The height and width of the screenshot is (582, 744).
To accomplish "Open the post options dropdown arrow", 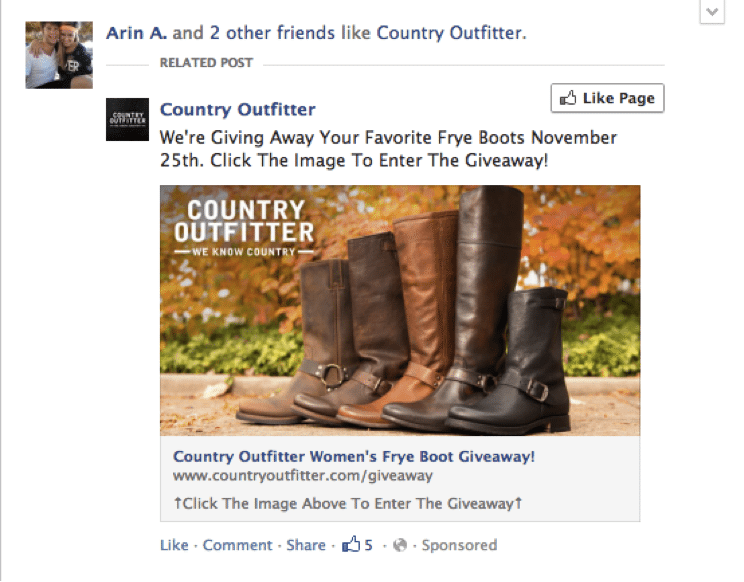I will tap(712, 11).
